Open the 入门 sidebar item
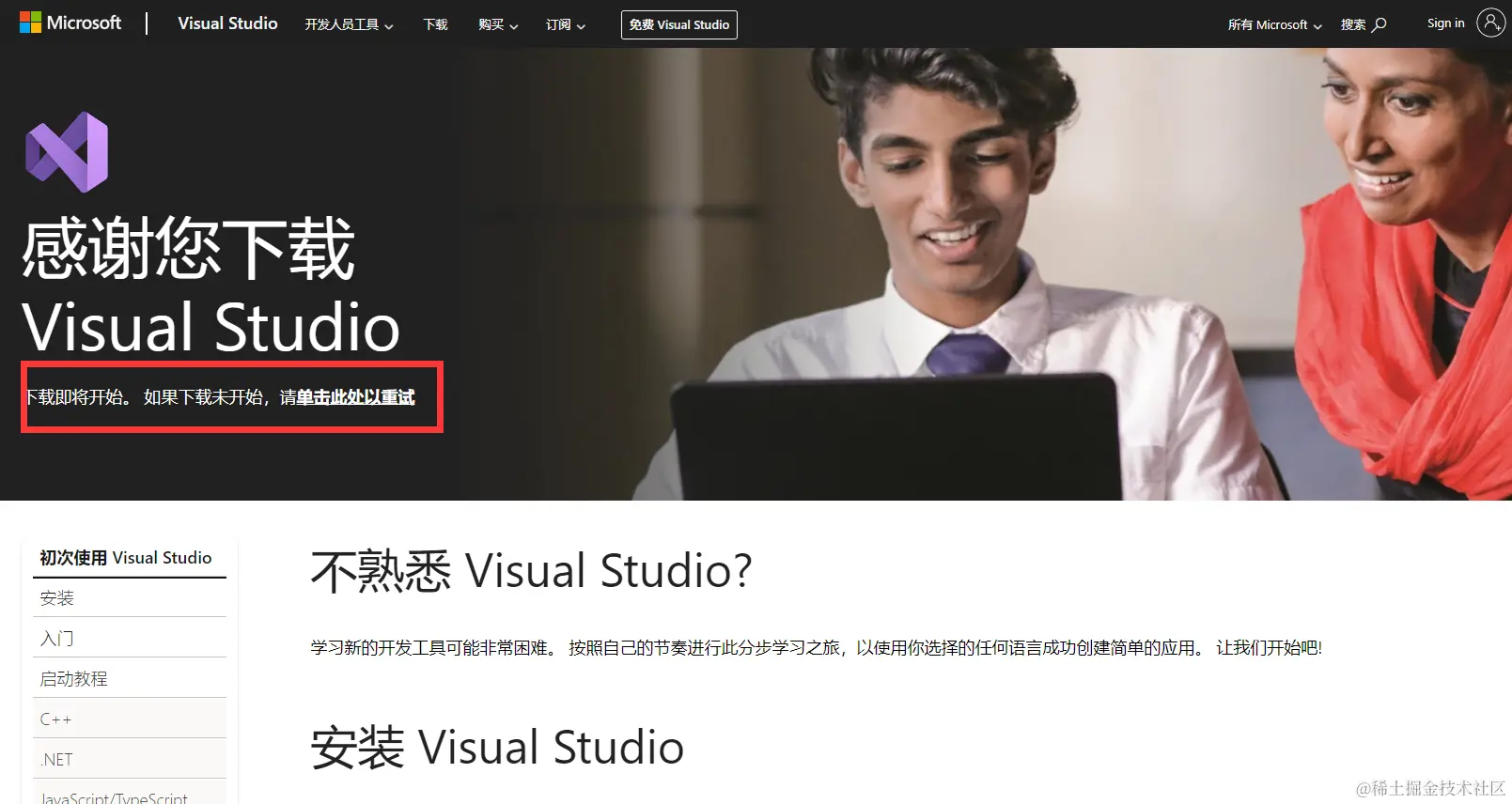 click(130, 639)
